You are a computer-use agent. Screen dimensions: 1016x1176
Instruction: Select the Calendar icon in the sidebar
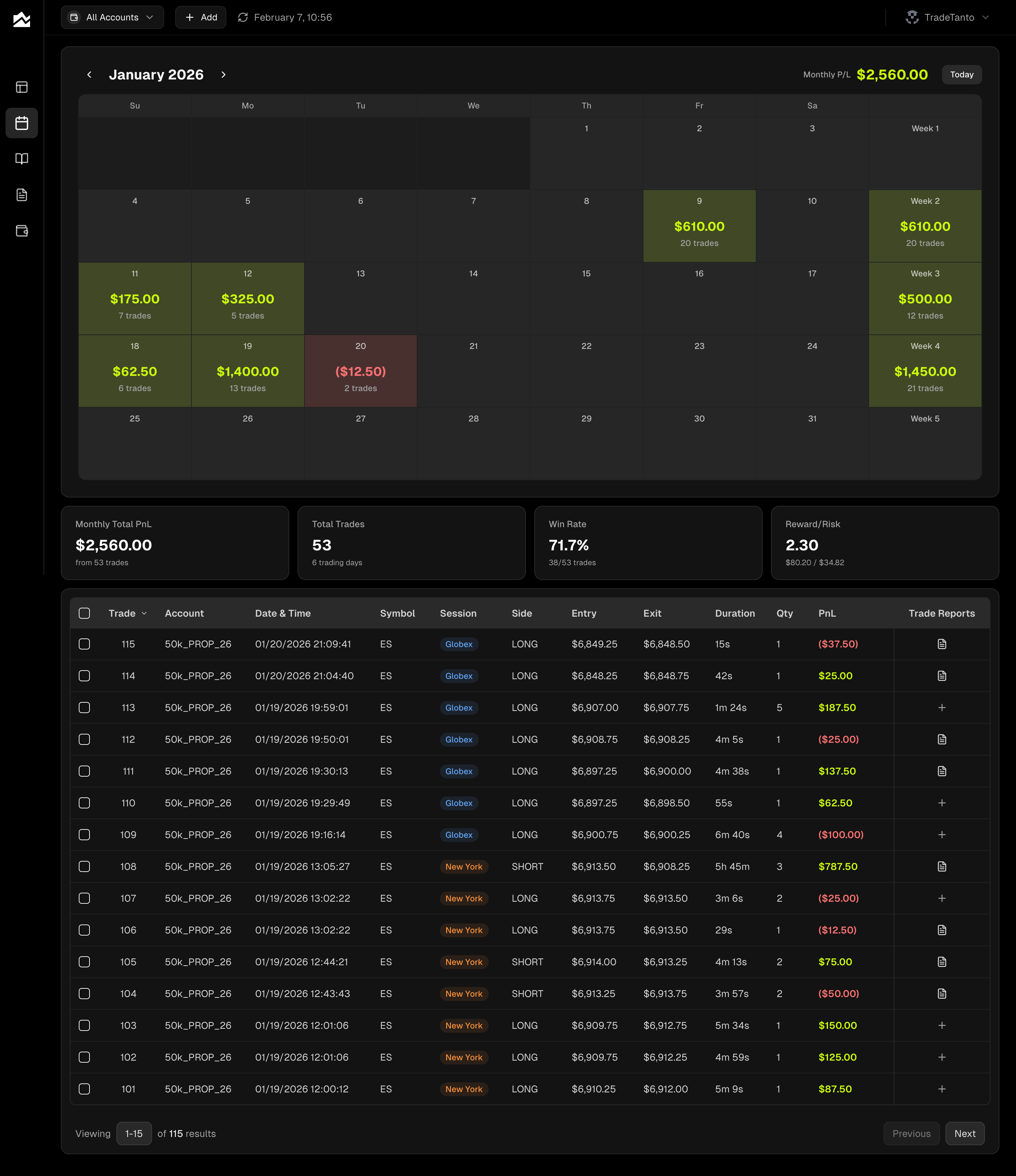click(x=21, y=123)
